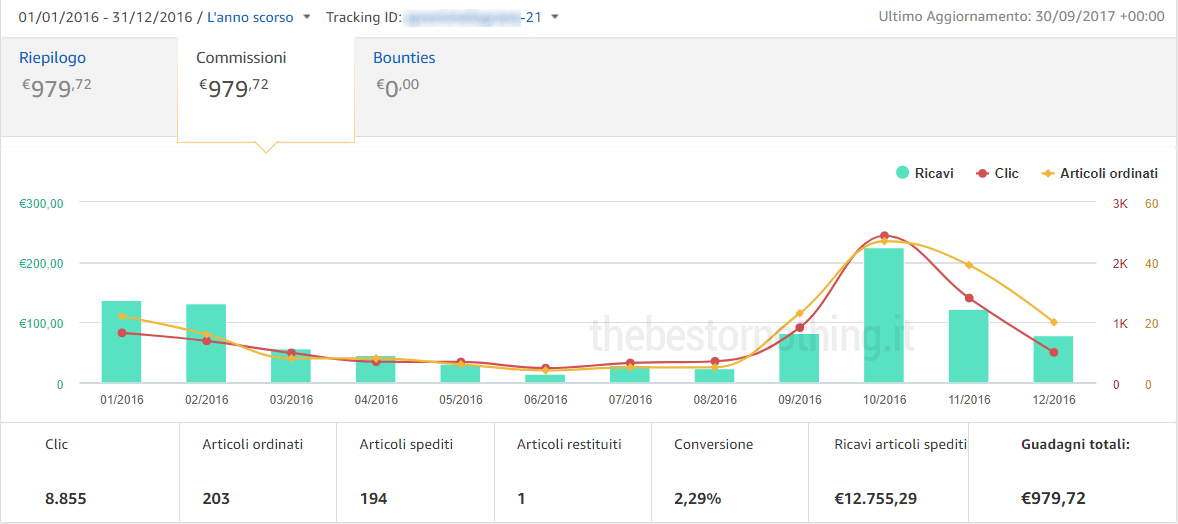The height and width of the screenshot is (524, 1178).
Task: Click the date range 01/01/2016 - 31/12/2016
Action: 105,17
